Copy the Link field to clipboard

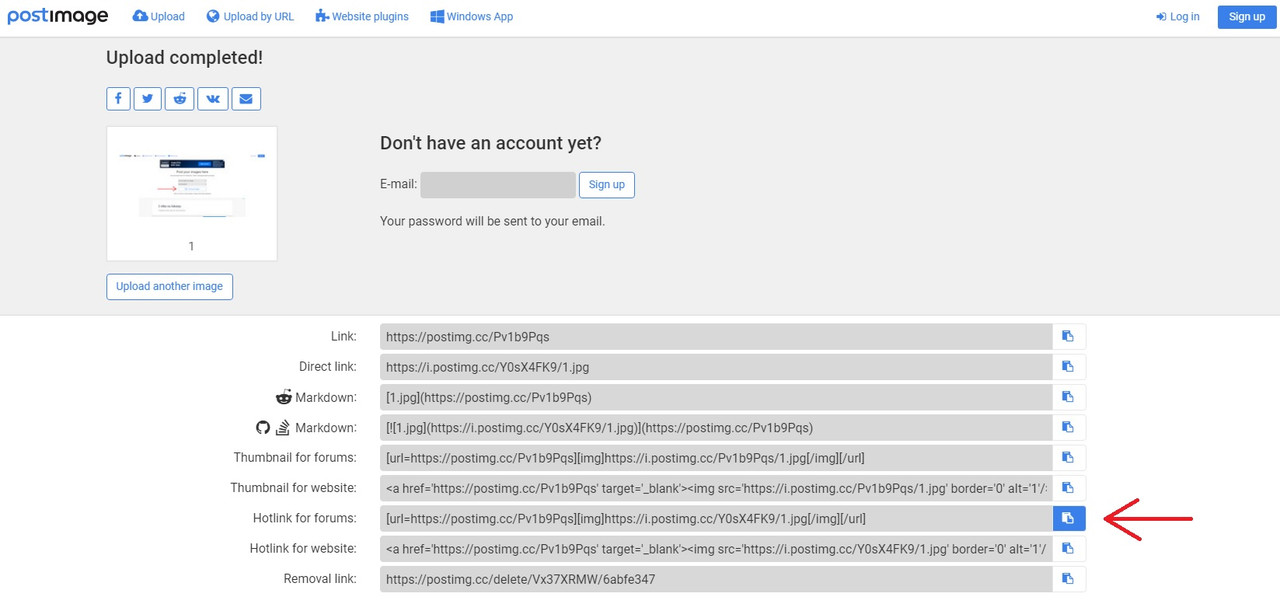pos(1068,337)
